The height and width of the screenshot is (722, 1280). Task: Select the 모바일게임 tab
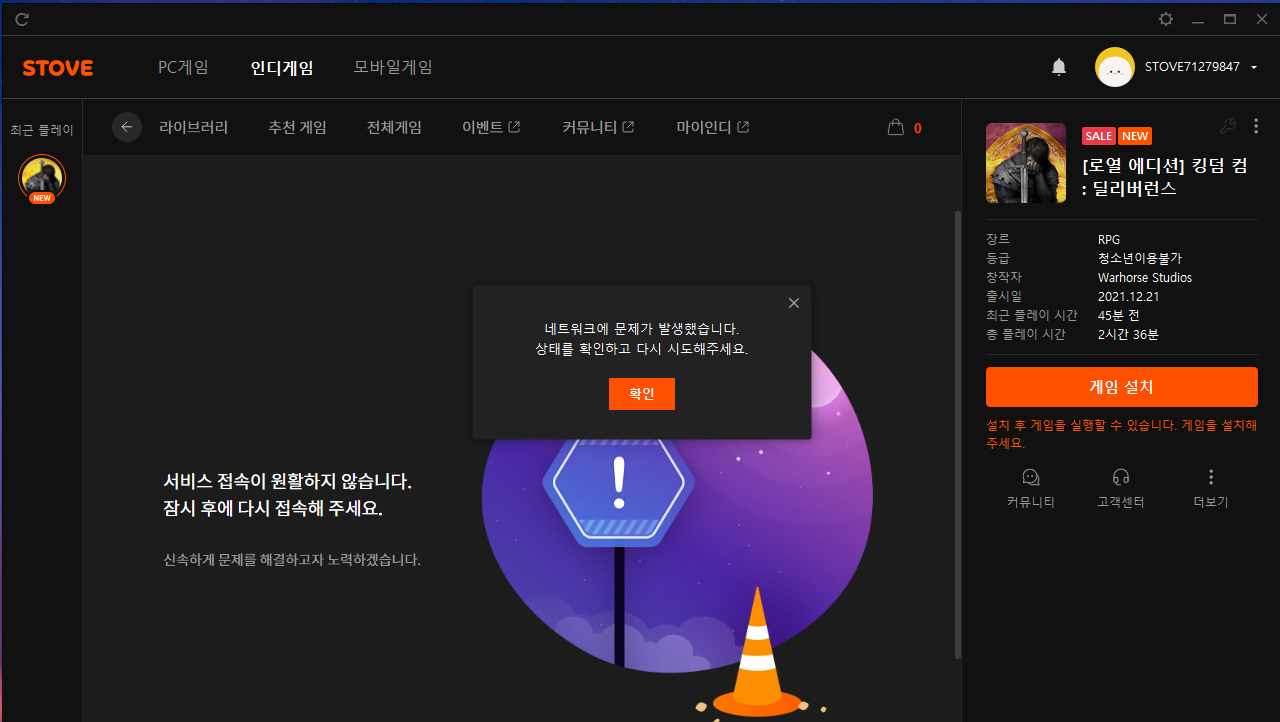click(393, 67)
